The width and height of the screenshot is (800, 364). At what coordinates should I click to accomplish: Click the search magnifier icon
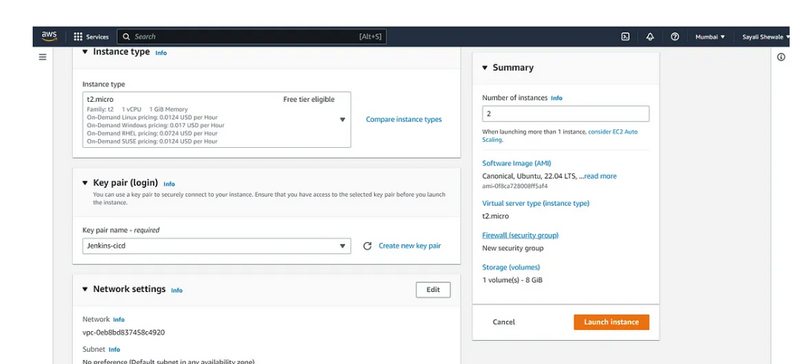pyautogui.click(x=127, y=37)
